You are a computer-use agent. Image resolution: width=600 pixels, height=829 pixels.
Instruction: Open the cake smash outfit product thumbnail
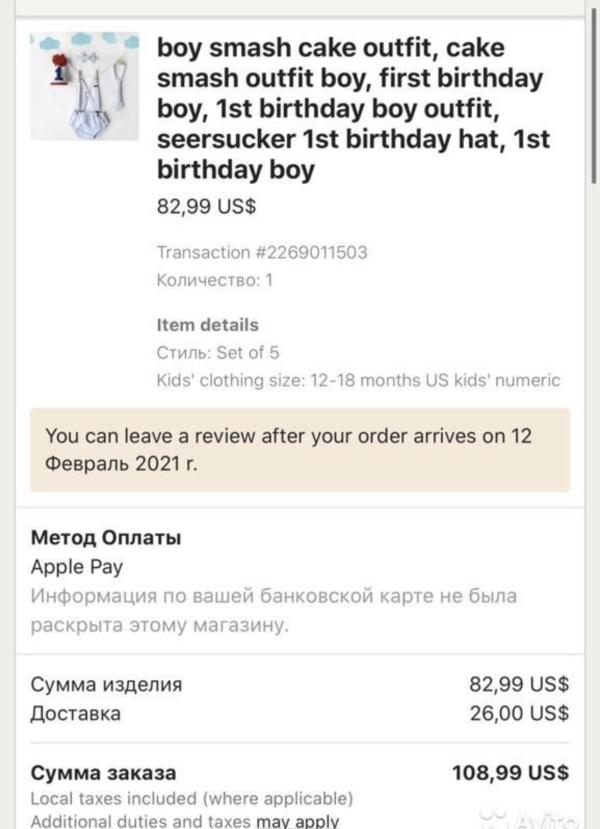(84, 87)
